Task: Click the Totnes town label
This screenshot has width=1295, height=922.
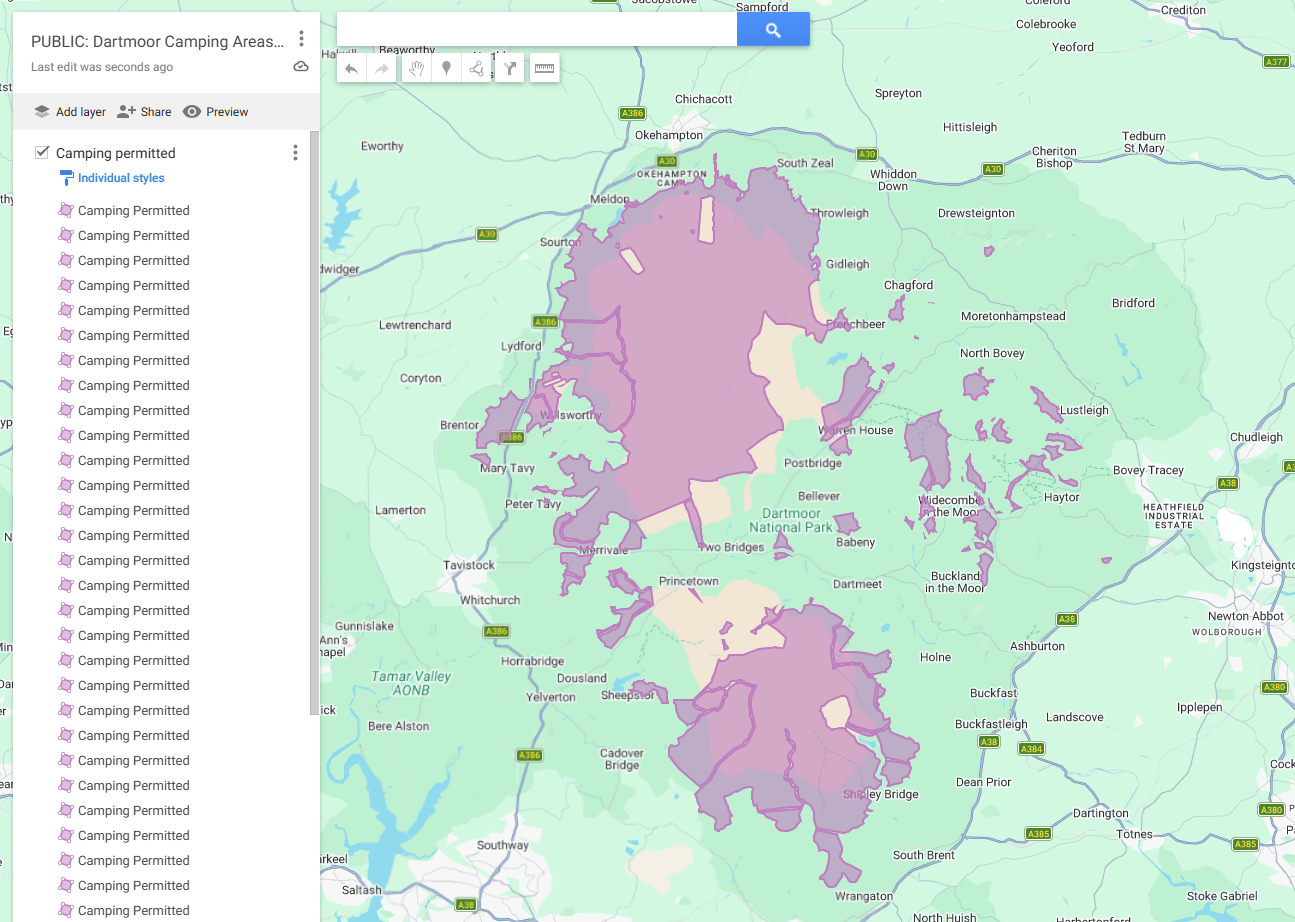Action: point(1134,834)
